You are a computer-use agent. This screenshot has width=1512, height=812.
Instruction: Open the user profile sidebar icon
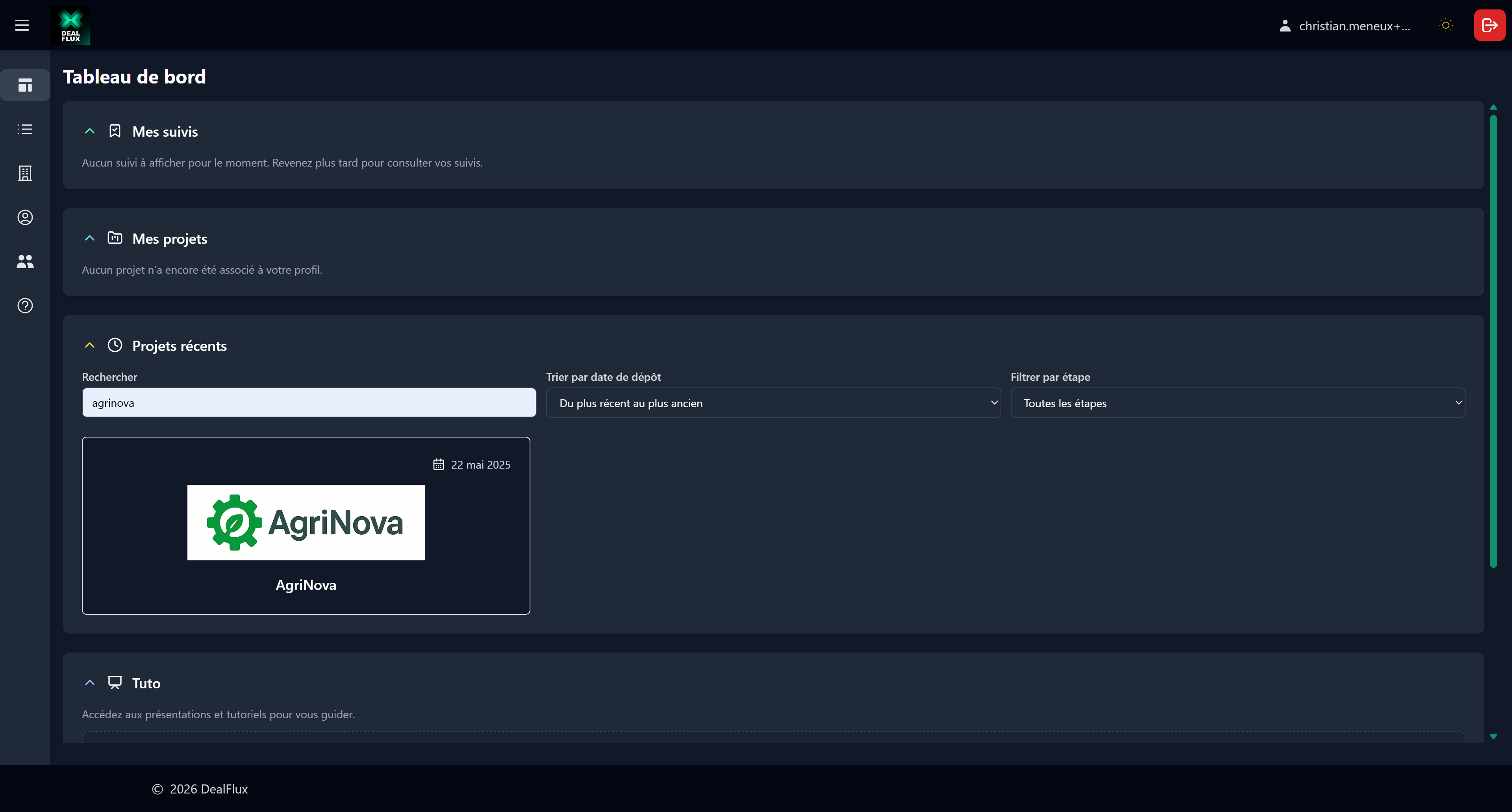pos(25,217)
